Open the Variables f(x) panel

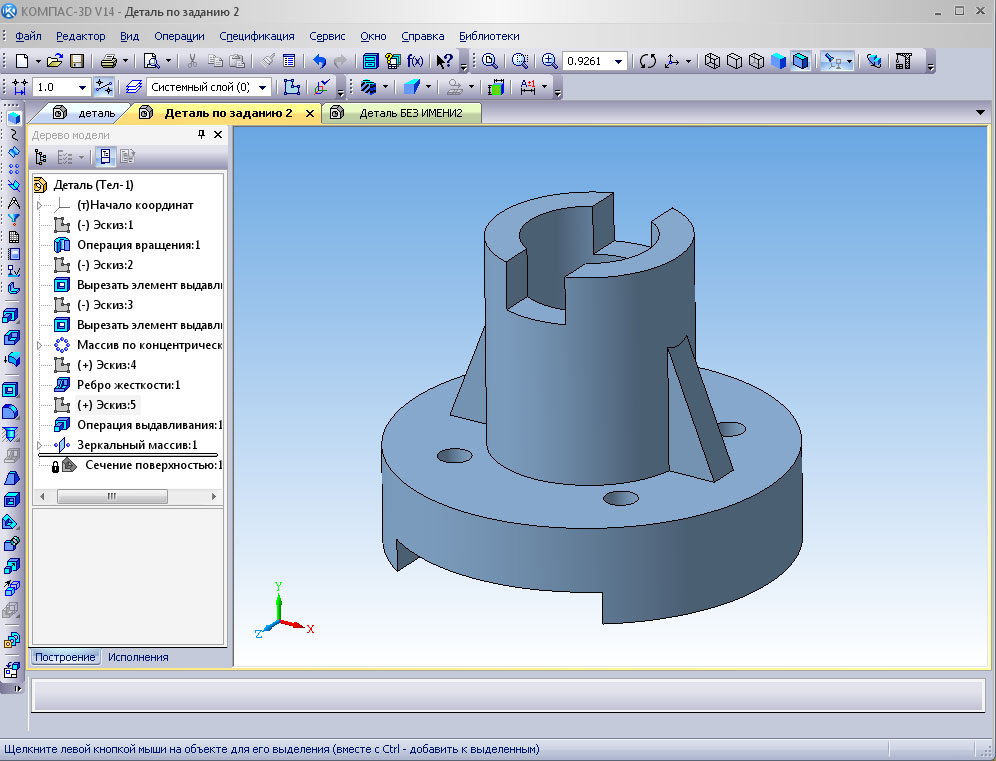(414, 61)
